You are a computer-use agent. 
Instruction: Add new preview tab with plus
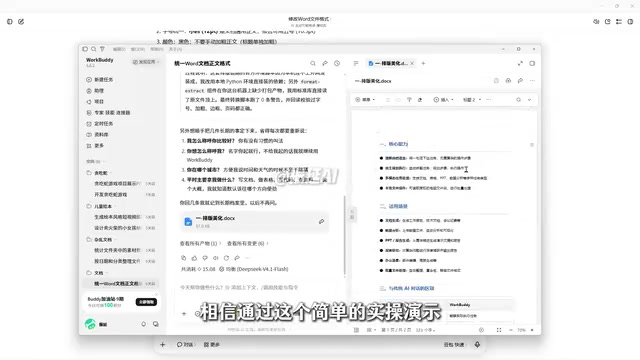point(423,63)
